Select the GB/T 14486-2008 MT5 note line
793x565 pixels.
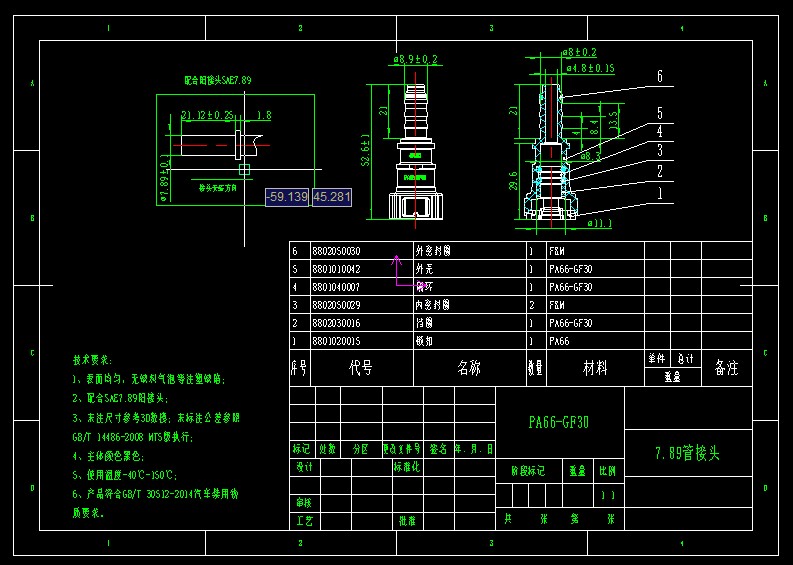coord(133,437)
